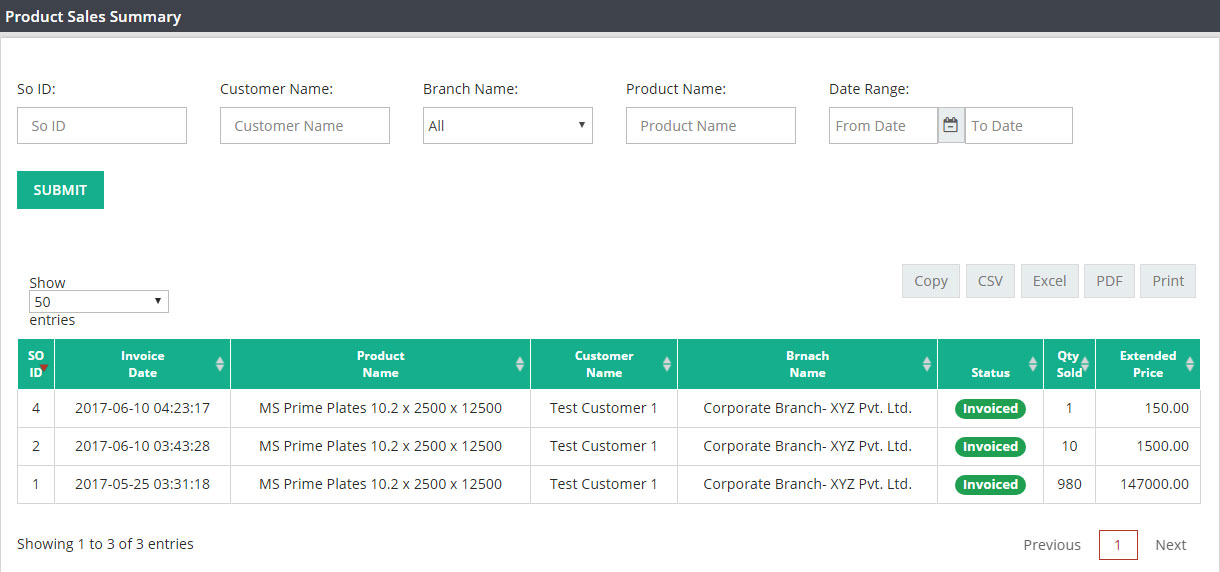The height and width of the screenshot is (572, 1220).
Task: Sort by Customer Name column arrows
Action: pyautogui.click(x=667, y=364)
